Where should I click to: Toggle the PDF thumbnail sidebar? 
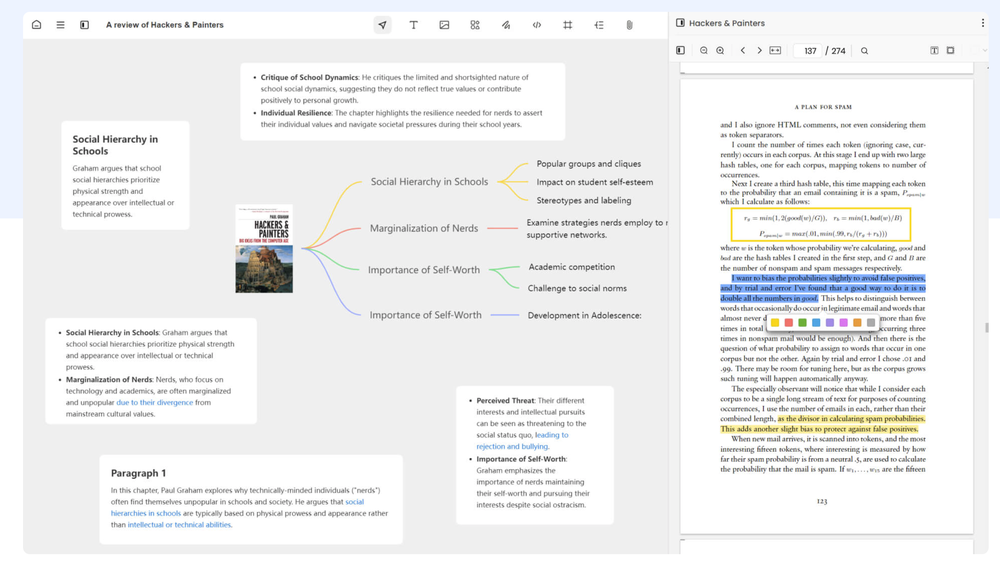point(680,50)
